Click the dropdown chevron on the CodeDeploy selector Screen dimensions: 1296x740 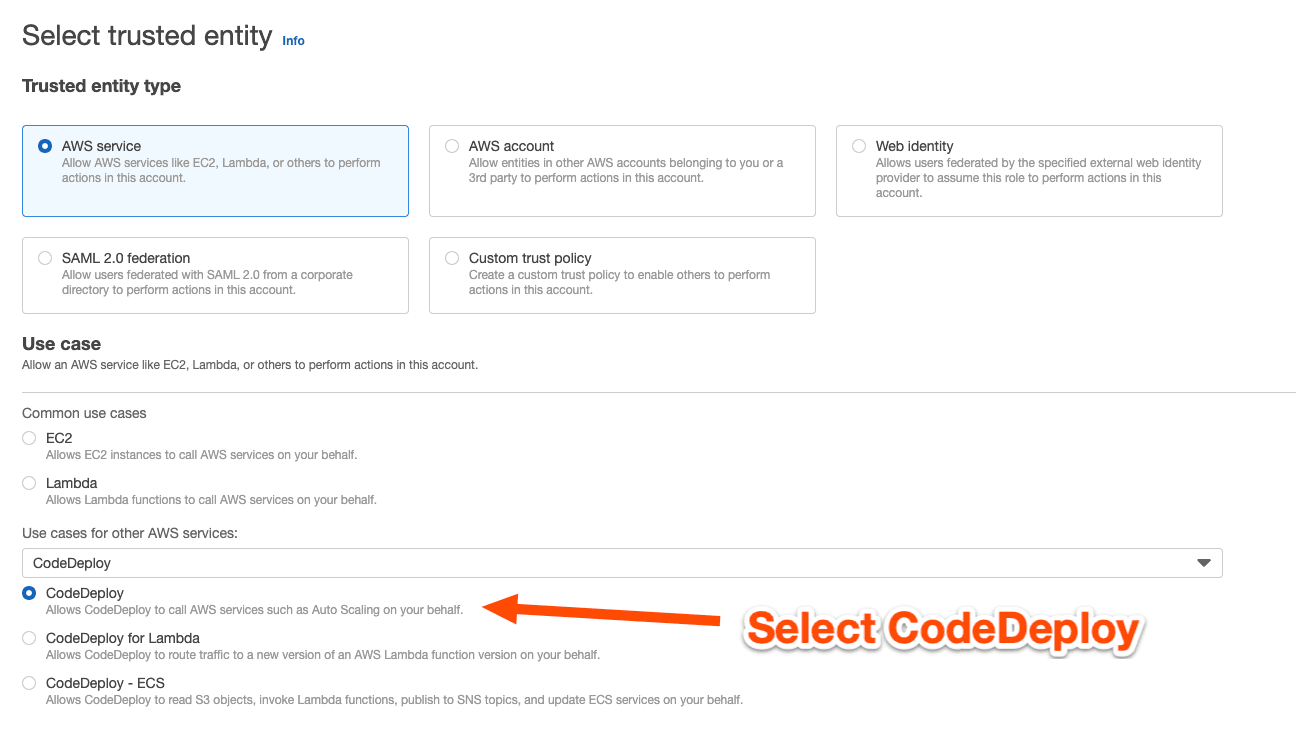point(1202,562)
